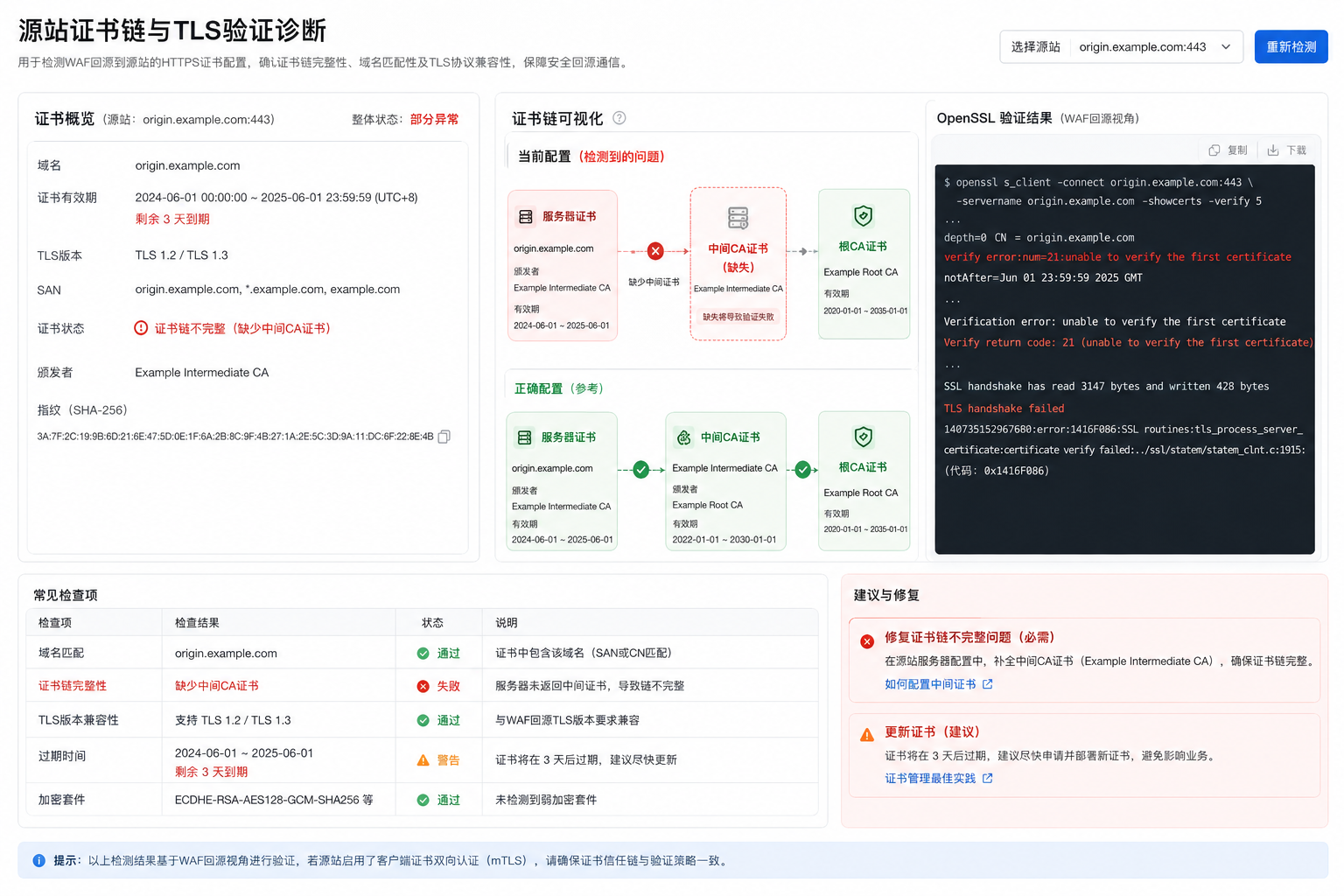Click the 重新检测 button

1291,46
